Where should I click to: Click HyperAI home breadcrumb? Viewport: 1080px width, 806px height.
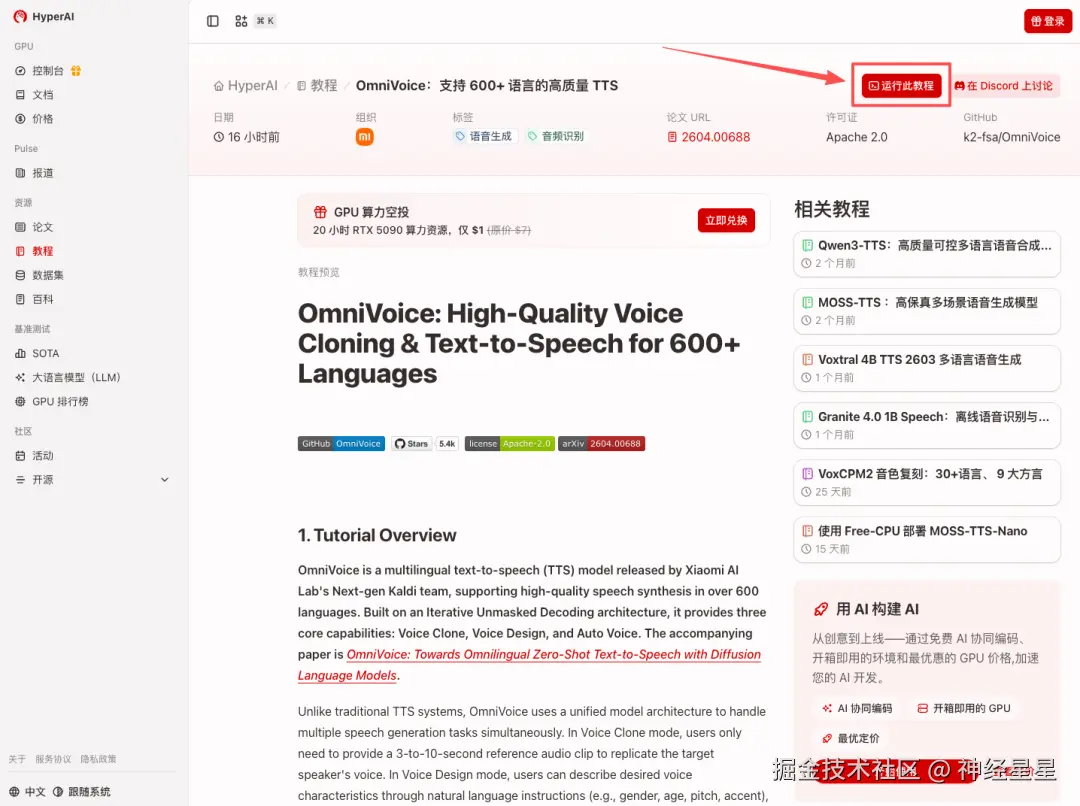tap(245, 85)
